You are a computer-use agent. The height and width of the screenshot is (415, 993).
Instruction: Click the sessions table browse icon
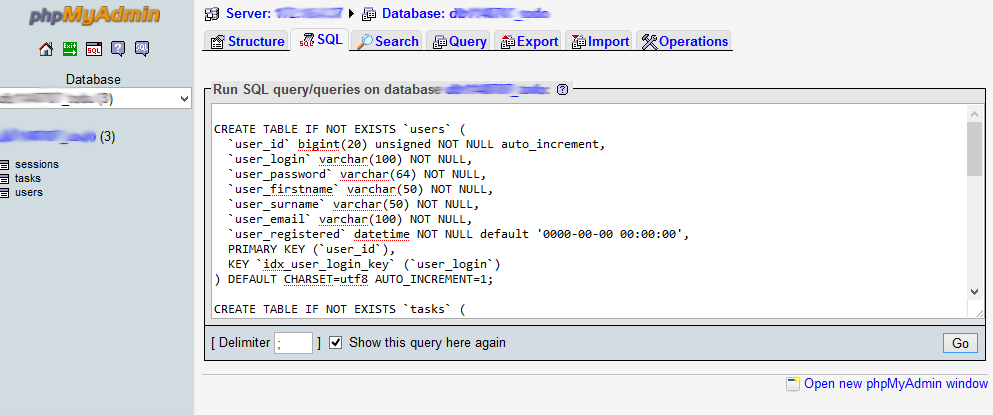5,165
